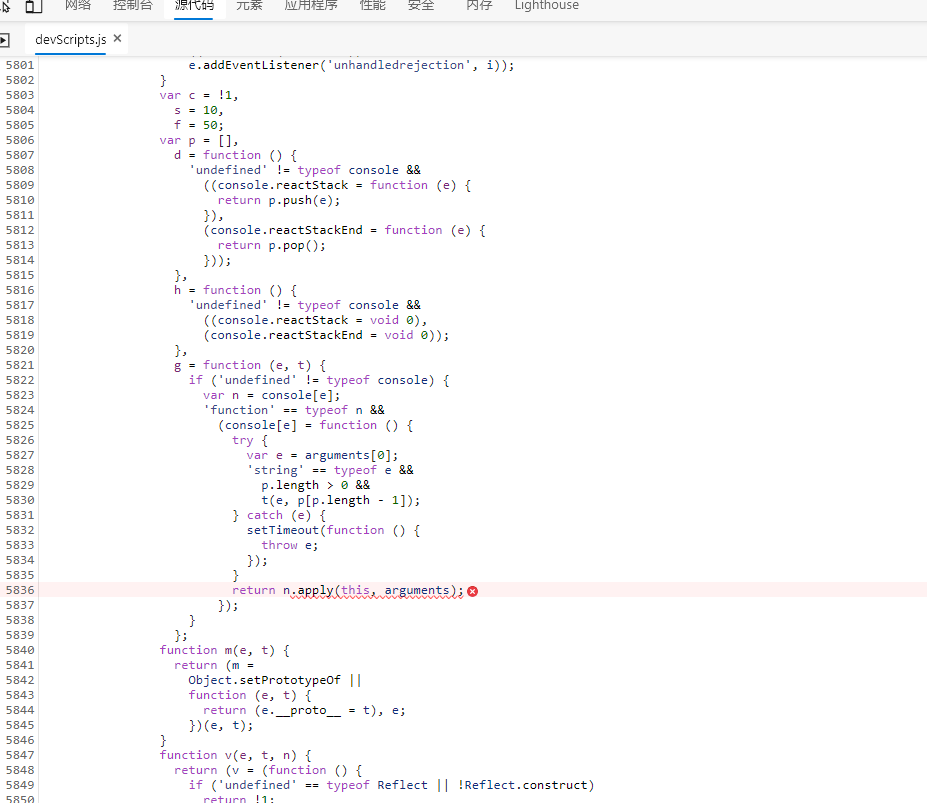927x803 pixels.
Task: Click 'f = 50;' on line 5805
Action: tap(199, 125)
